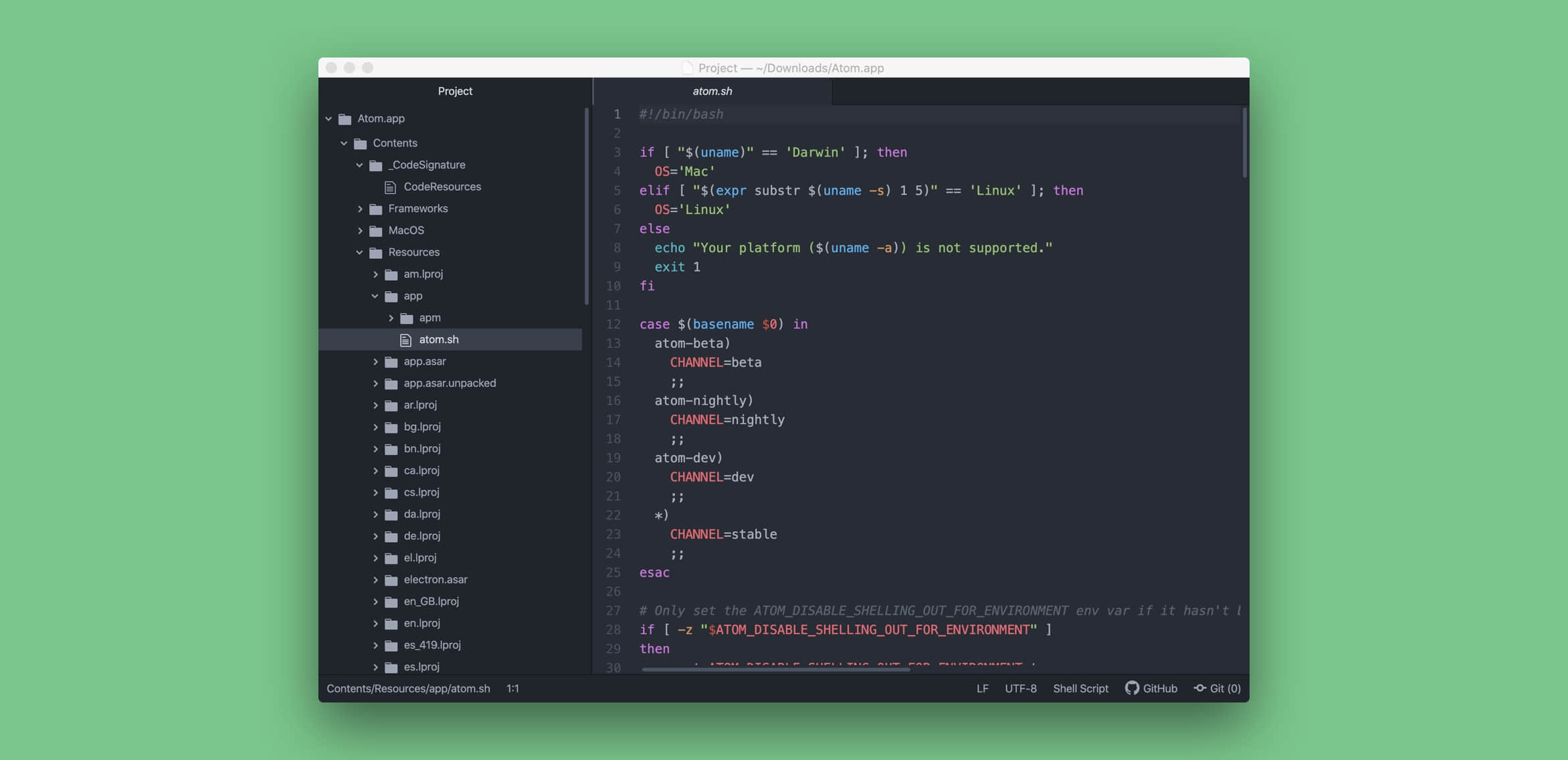Image resolution: width=1568 pixels, height=760 pixels.
Task: Select the en.lproj folder row
Action: click(x=450, y=624)
